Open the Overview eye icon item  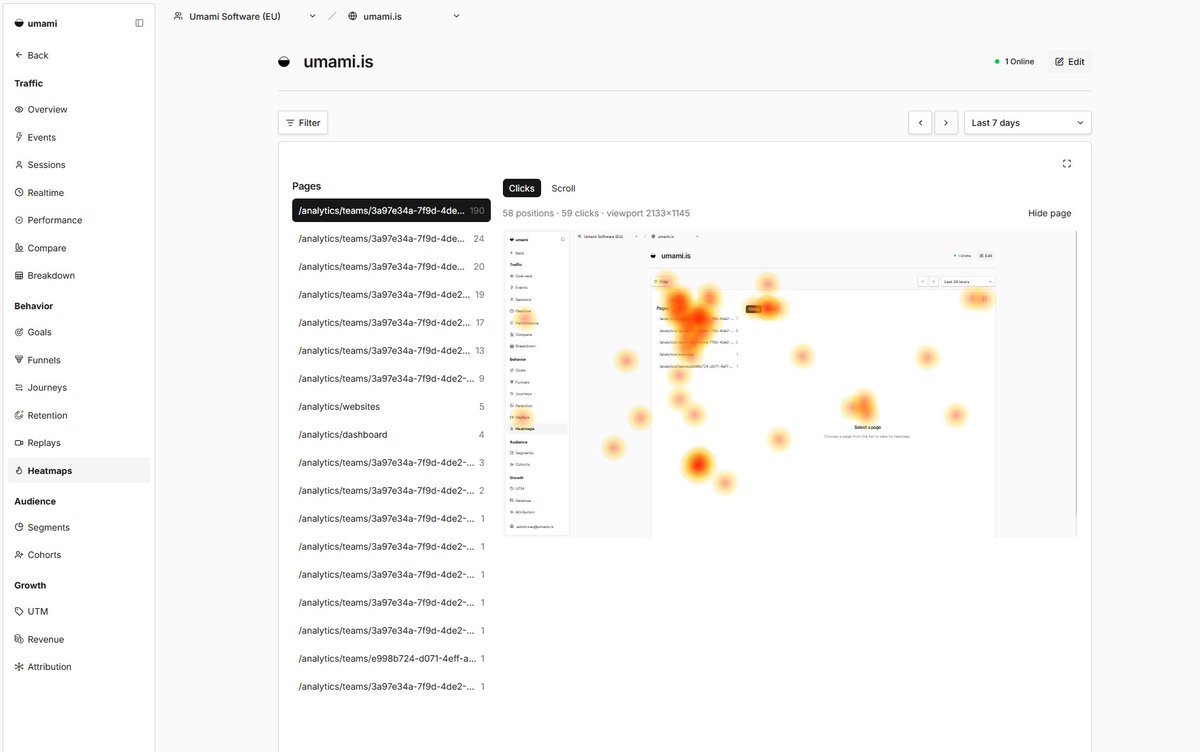pos(41,109)
